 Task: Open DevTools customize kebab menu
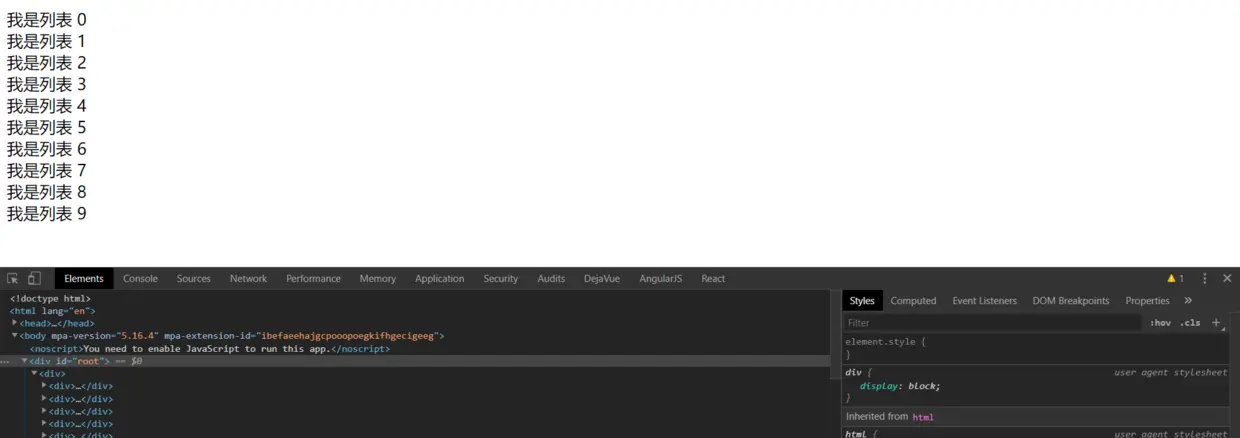click(x=1205, y=278)
